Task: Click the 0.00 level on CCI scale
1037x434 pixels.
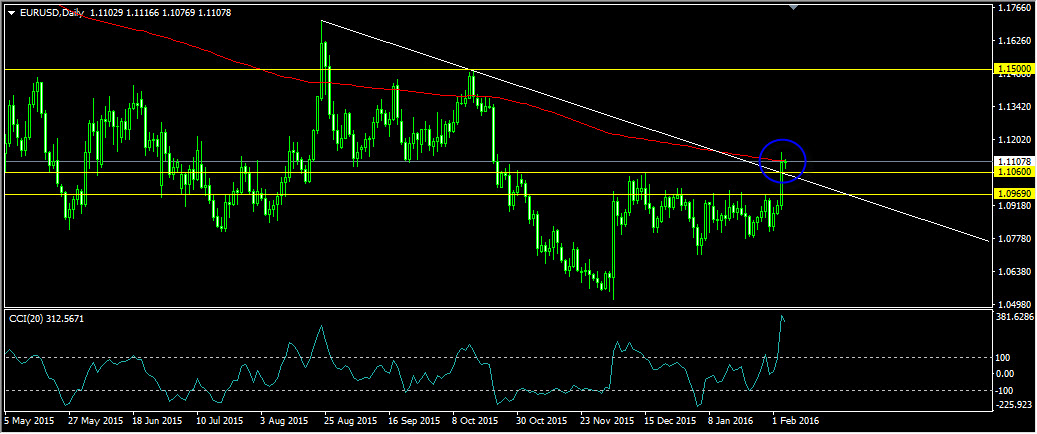Action: [x=1007, y=374]
